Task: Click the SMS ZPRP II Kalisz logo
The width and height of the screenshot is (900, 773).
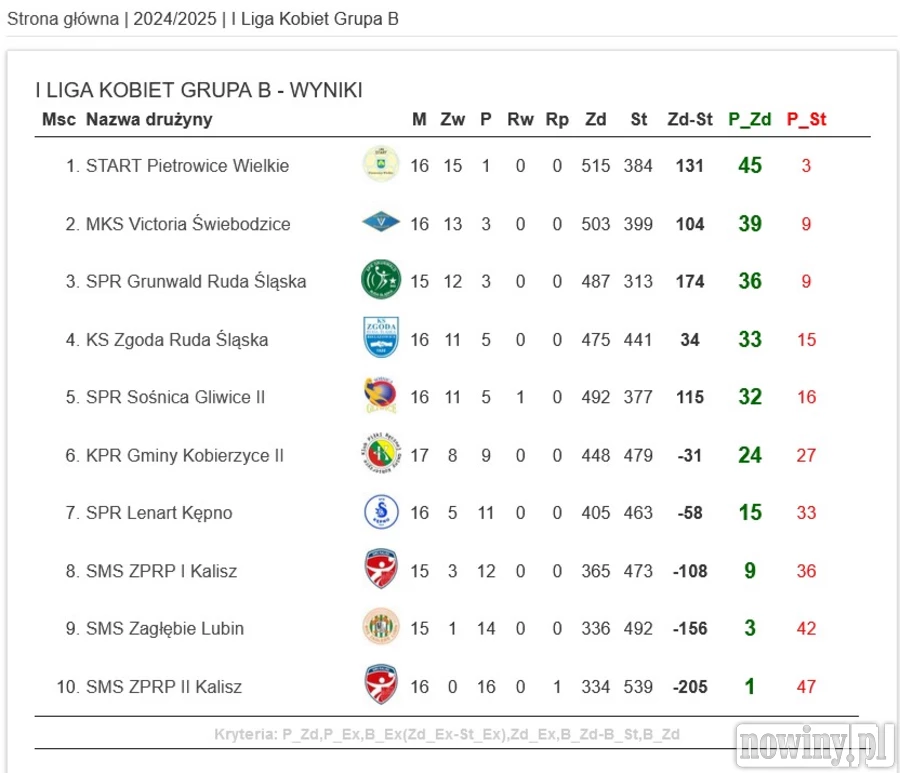Action: coord(381,686)
